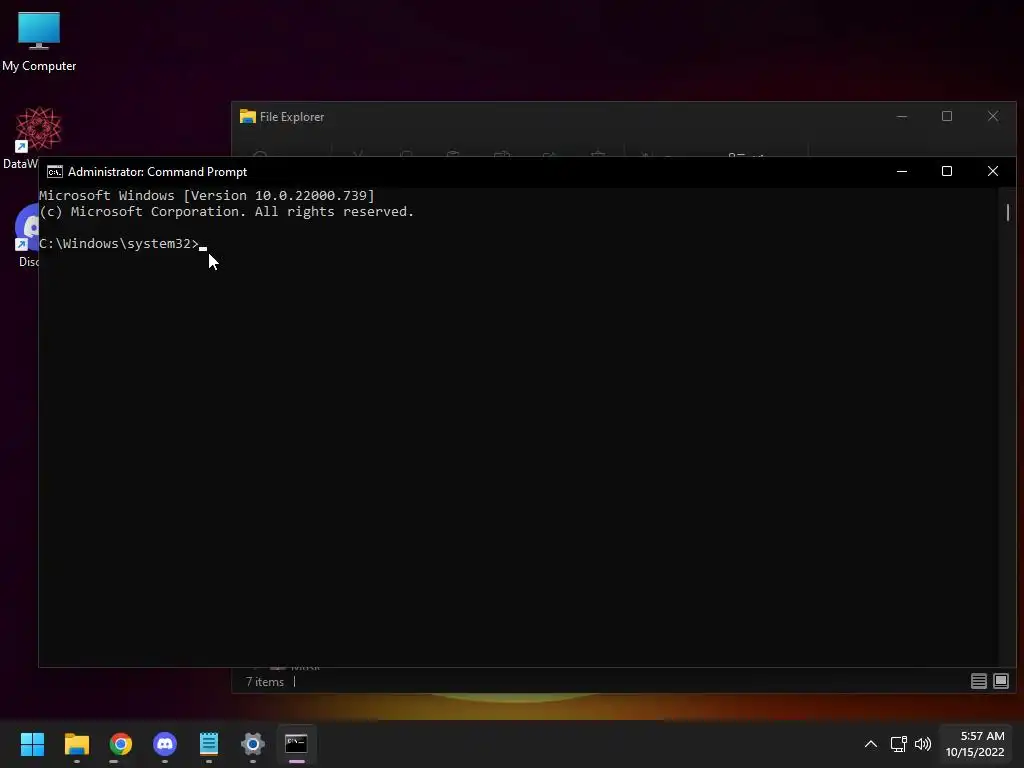Select the DataW desktop shortcut icon
Viewport: 1024px width, 768px height.
(x=38, y=129)
